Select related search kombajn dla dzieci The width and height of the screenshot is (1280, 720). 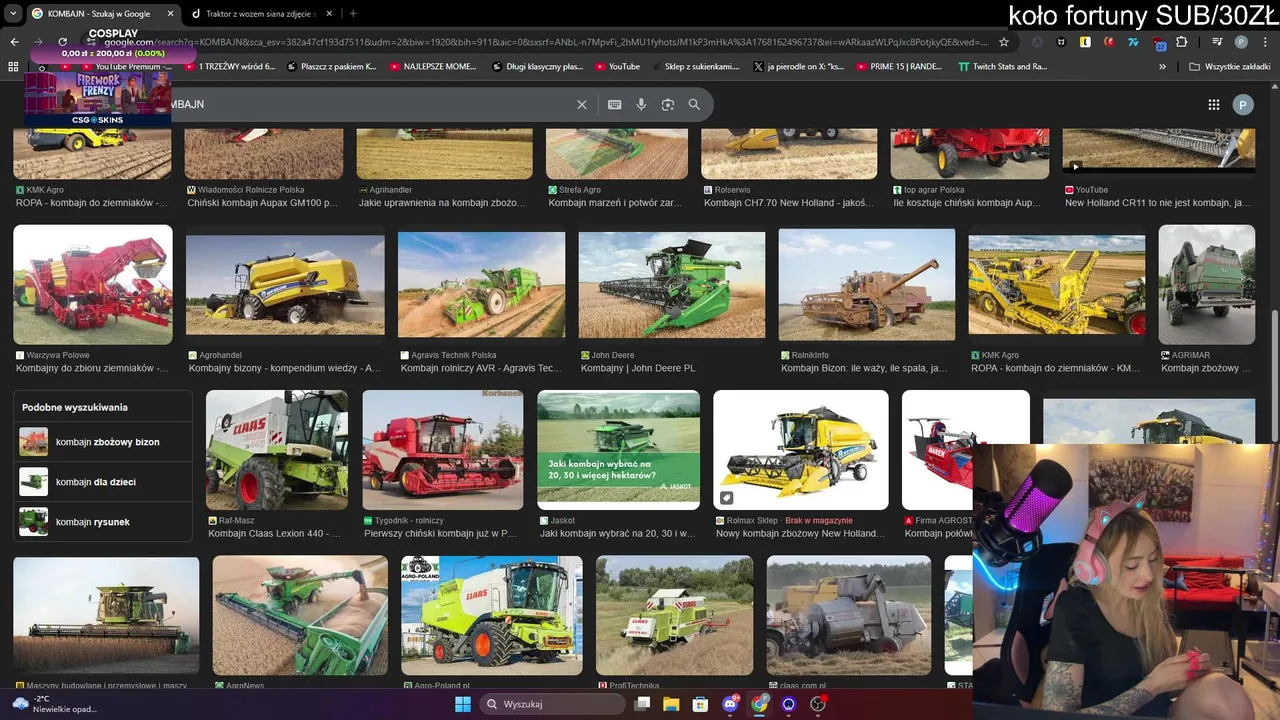(103, 482)
